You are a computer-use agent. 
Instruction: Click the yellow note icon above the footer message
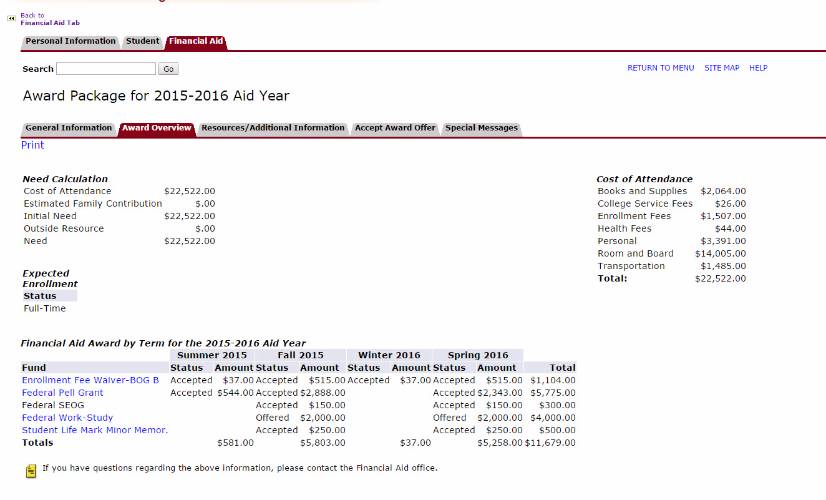point(30,468)
